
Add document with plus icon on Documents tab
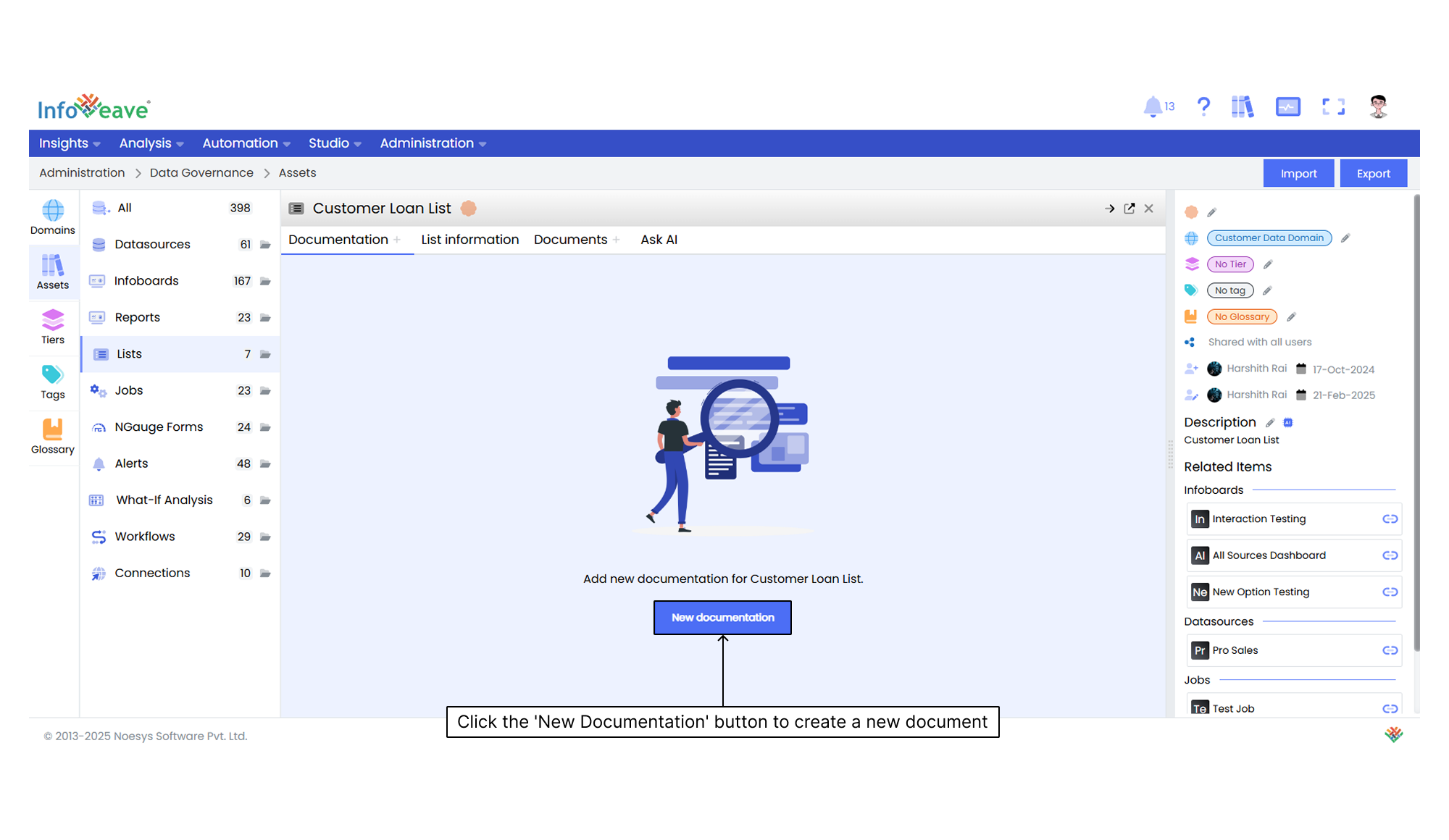[x=616, y=240]
